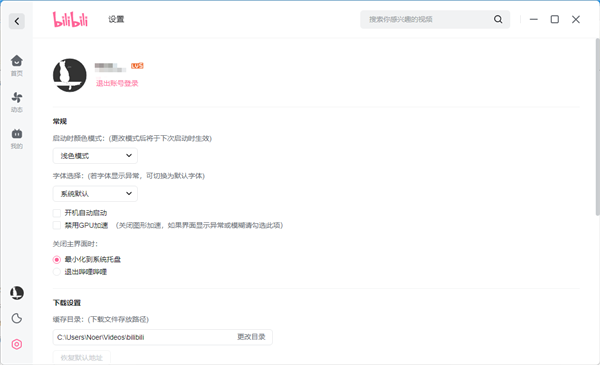The width and height of the screenshot is (600, 365).
Task: Select 最小化到系统托盘 radio option
Action: coord(57,259)
